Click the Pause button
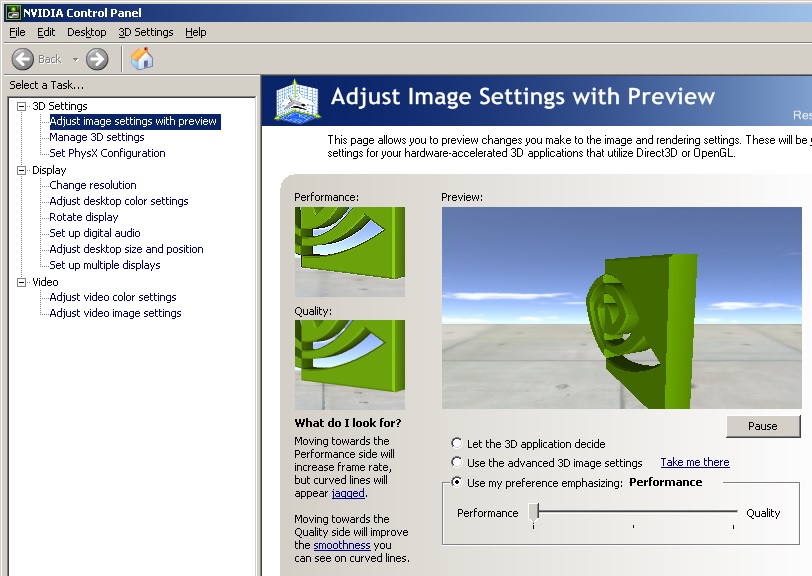Image resolution: width=812 pixels, height=576 pixels. 763,426
